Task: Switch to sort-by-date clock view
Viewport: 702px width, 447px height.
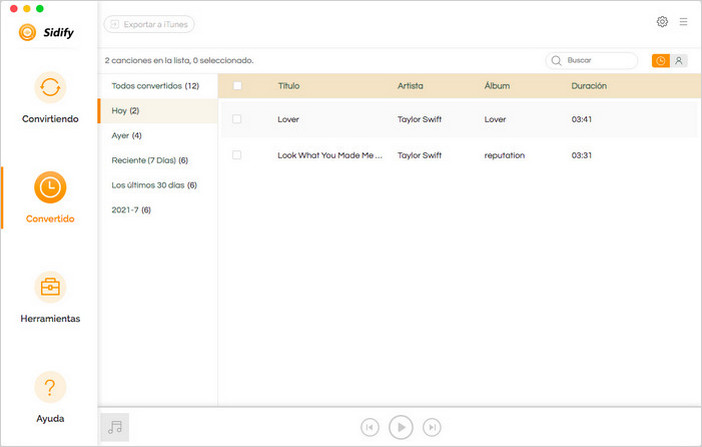Action: [661, 60]
